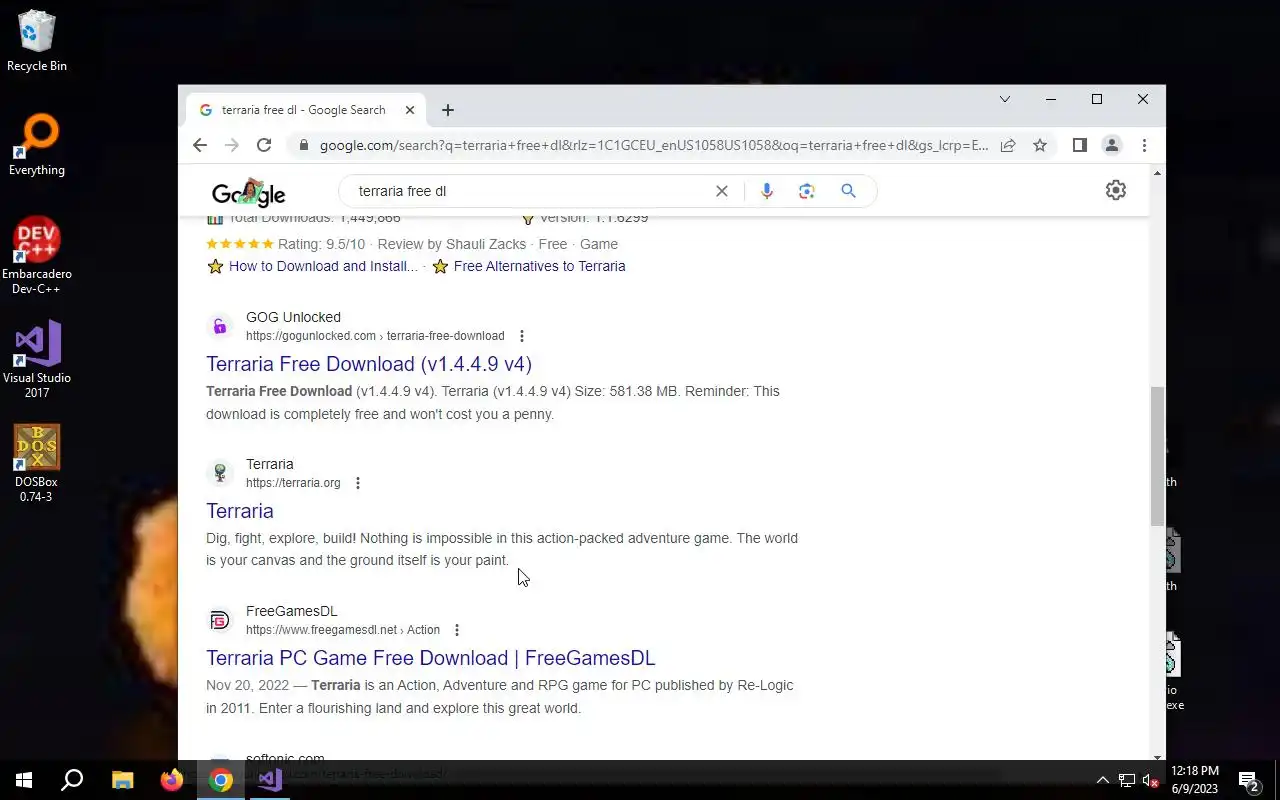Close the terraria free dl tab
Viewport: 1280px width, 800px height.
[409, 110]
